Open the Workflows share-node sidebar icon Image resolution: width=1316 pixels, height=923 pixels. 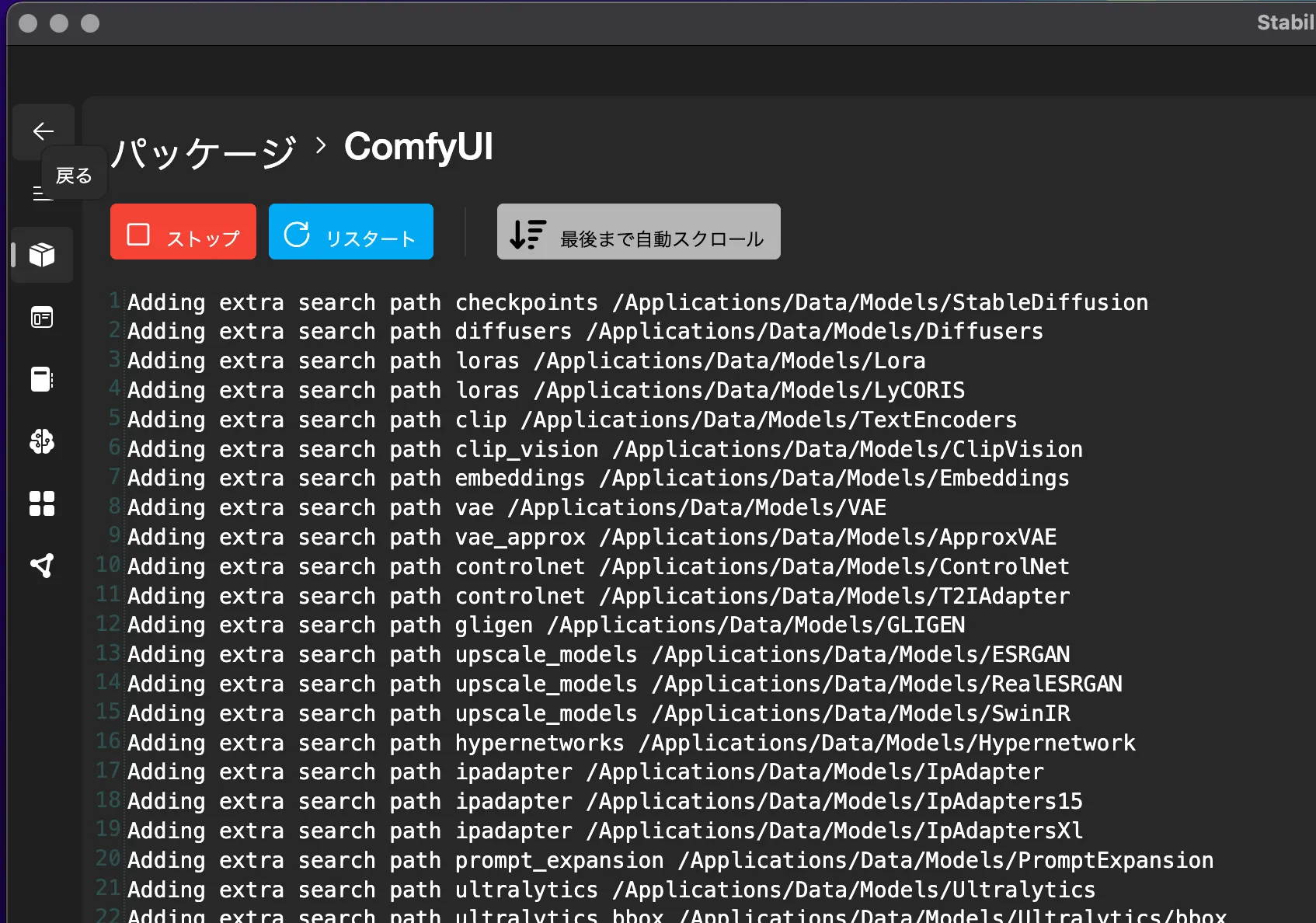[42, 566]
